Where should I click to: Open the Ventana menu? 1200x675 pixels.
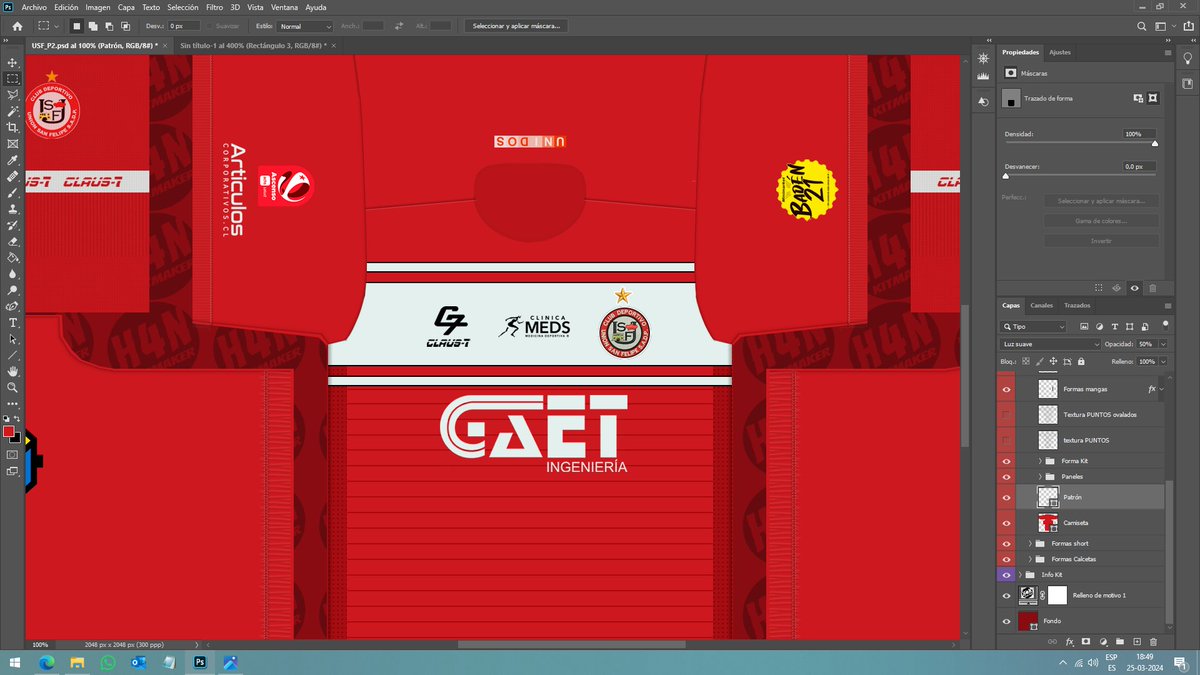284,7
